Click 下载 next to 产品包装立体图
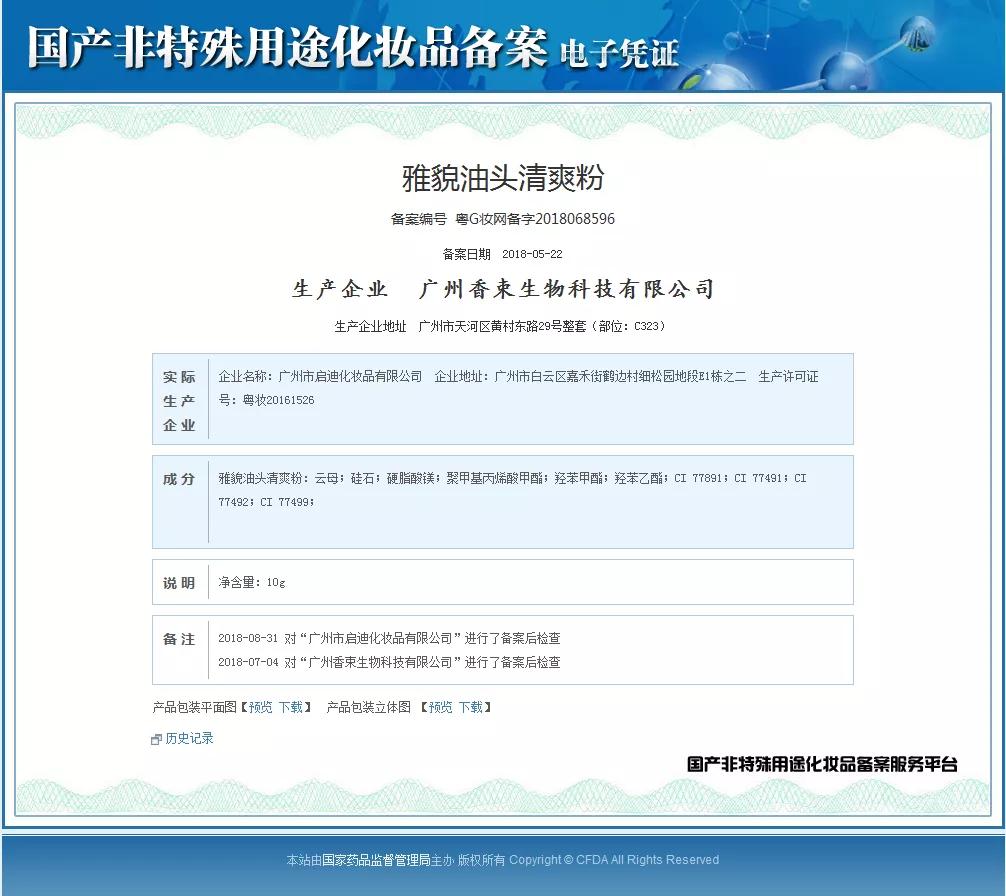Viewport: 1006px width, 896px height. [x=473, y=706]
